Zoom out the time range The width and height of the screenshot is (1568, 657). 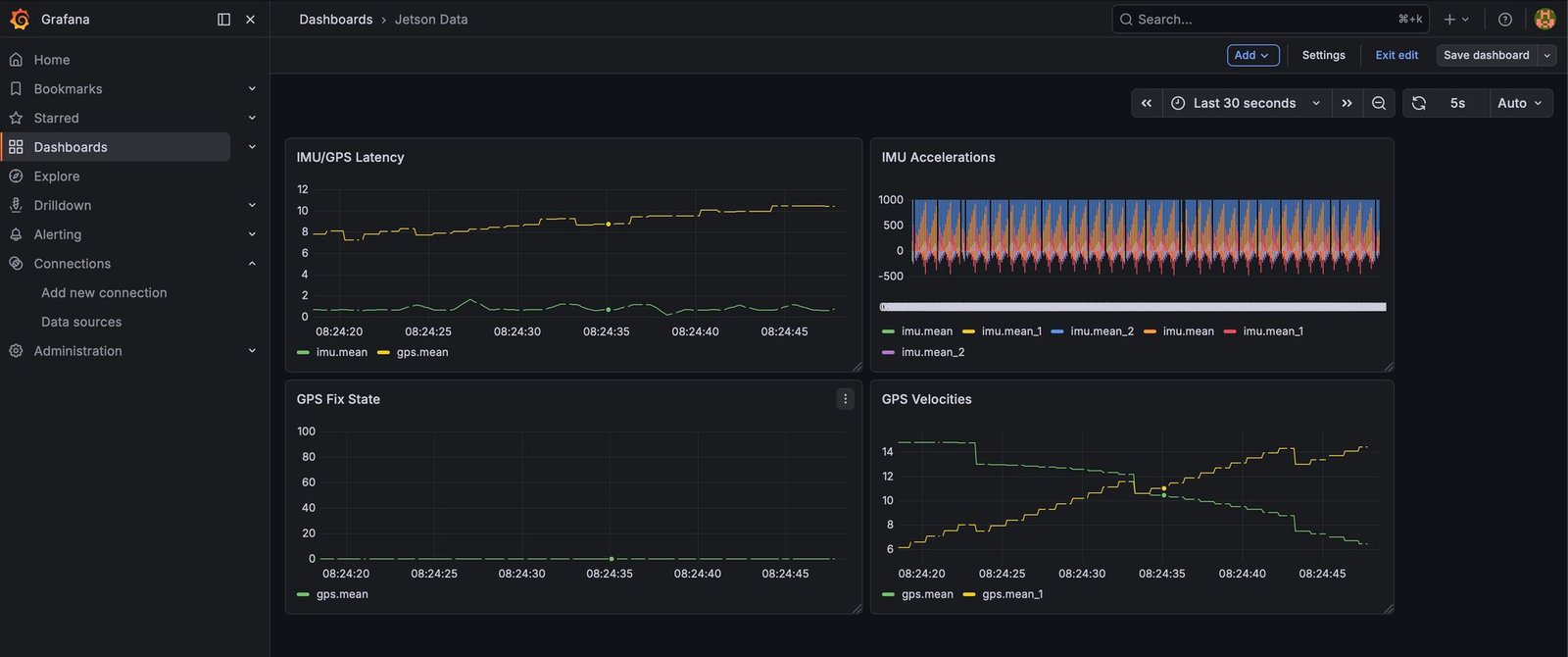click(x=1379, y=103)
